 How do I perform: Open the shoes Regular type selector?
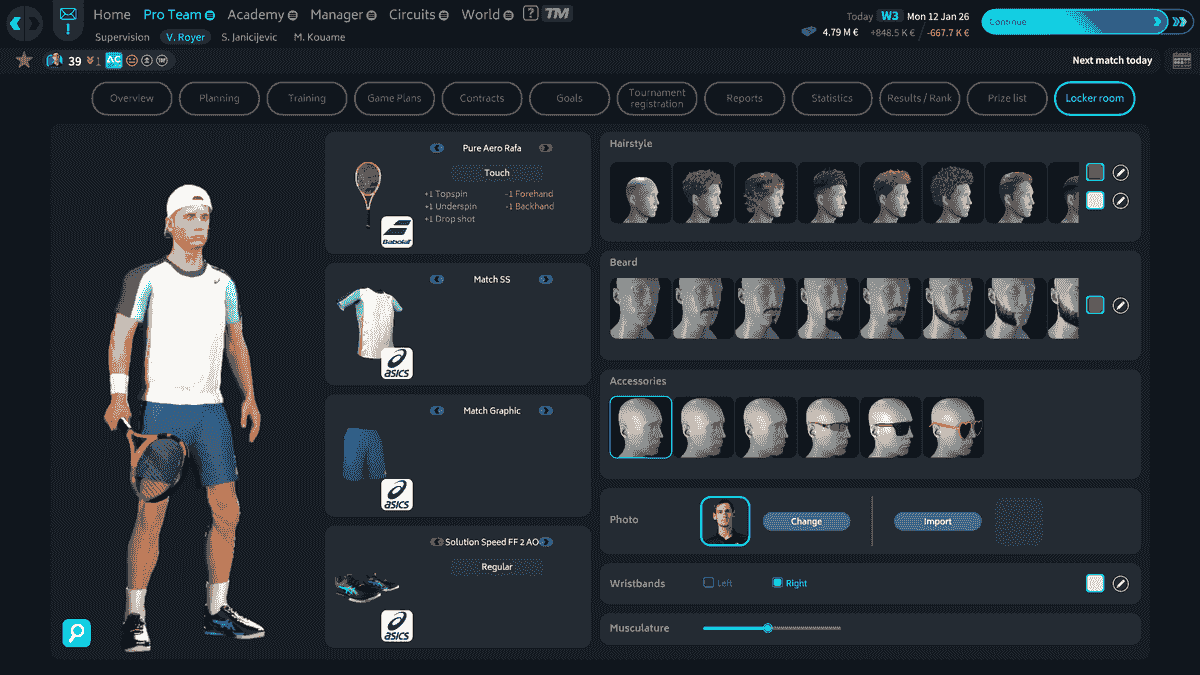pyautogui.click(x=497, y=567)
